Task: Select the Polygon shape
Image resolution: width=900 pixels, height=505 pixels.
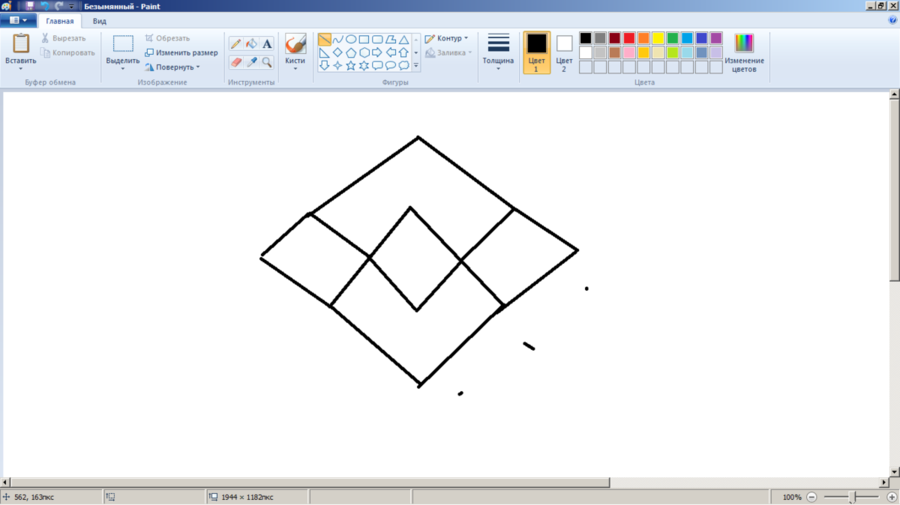Action: tap(390, 40)
